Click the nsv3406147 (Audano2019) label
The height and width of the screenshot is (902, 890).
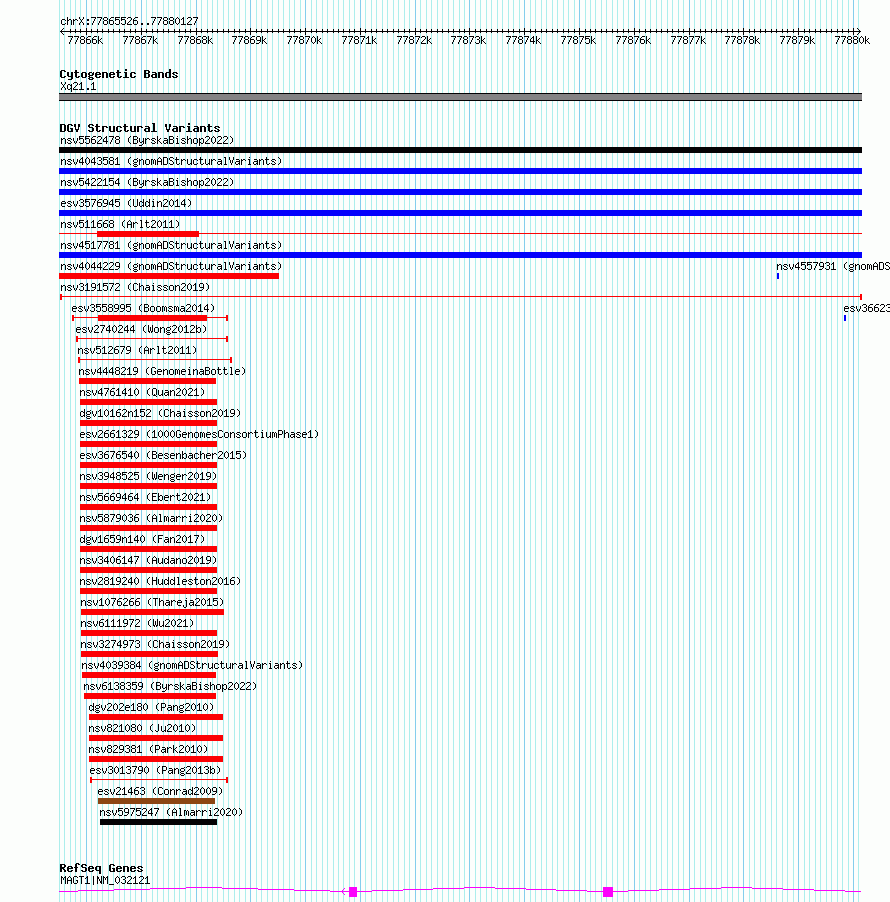click(148, 560)
